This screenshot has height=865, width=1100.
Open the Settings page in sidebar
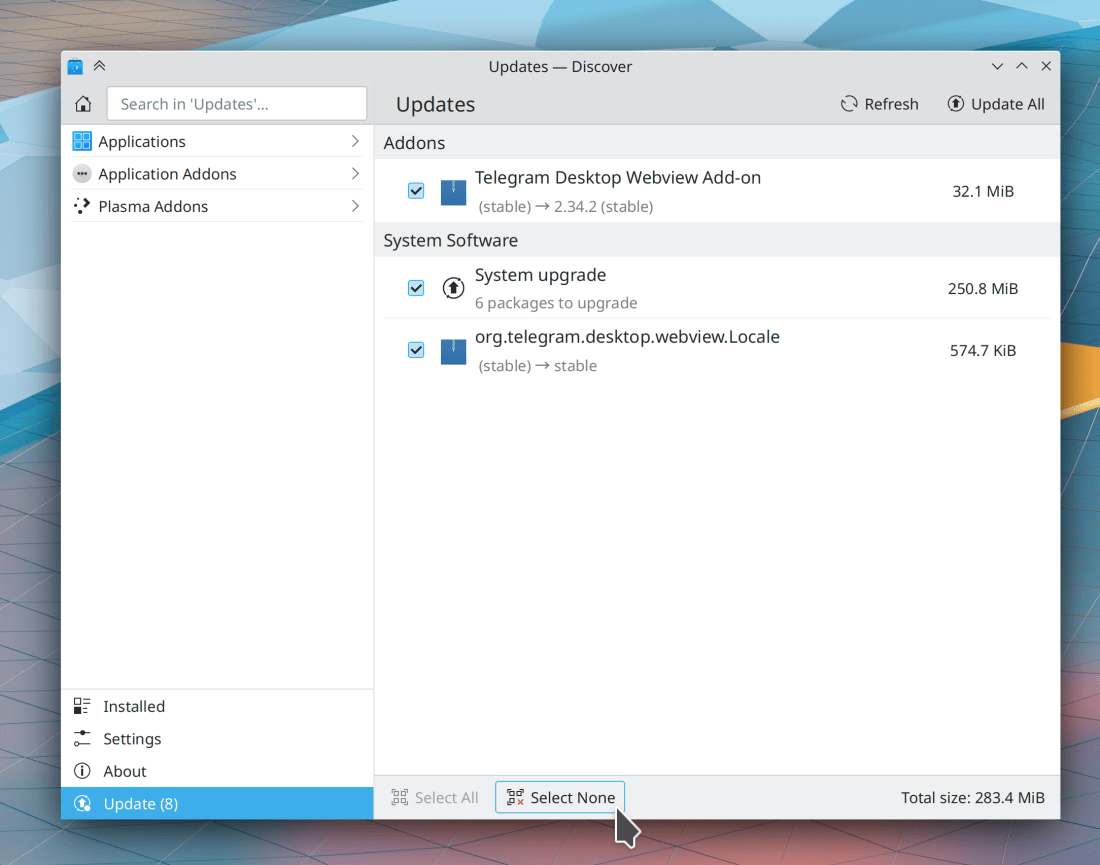click(x=132, y=739)
